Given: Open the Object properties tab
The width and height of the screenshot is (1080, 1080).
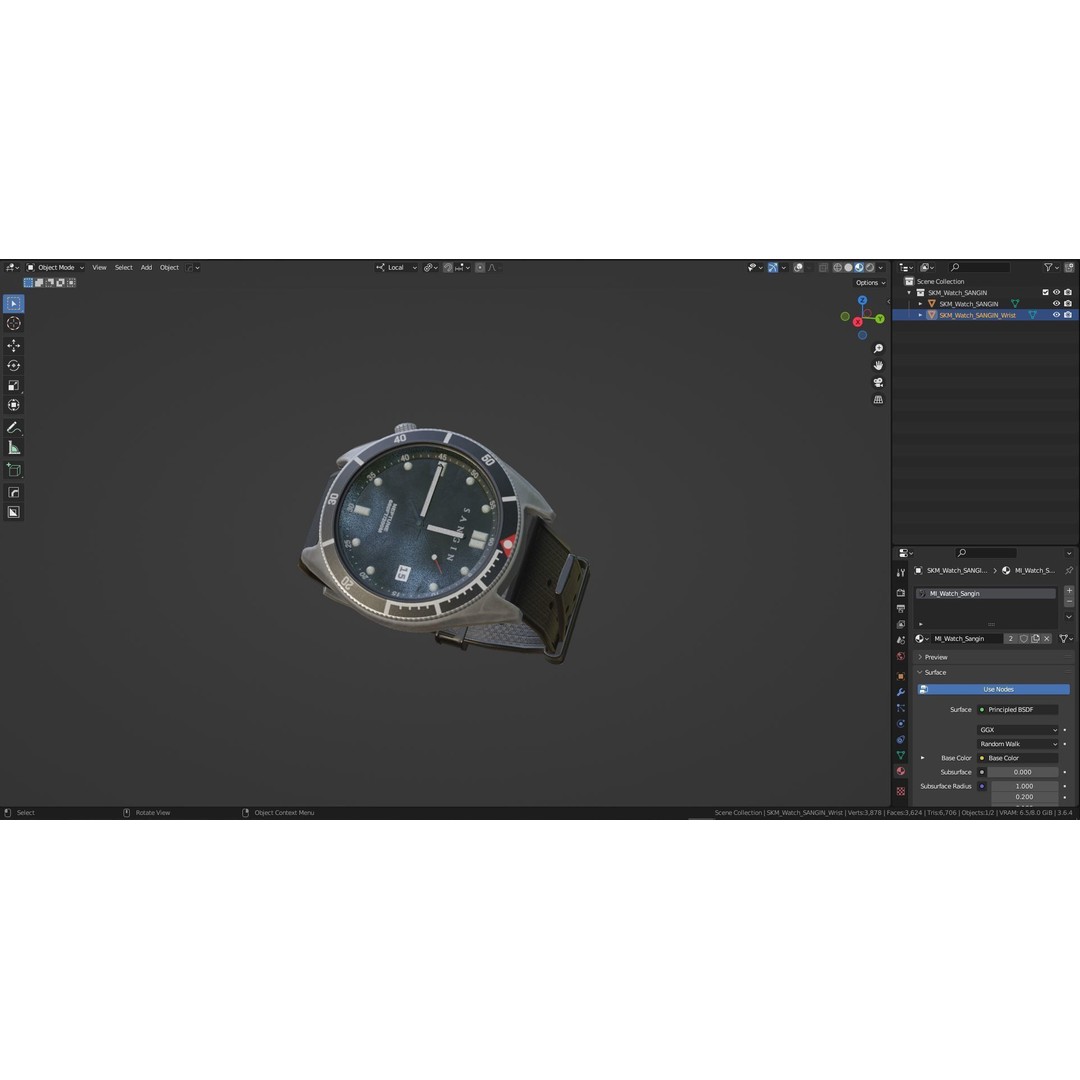Looking at the screenshot, I should tap(901, 676).
